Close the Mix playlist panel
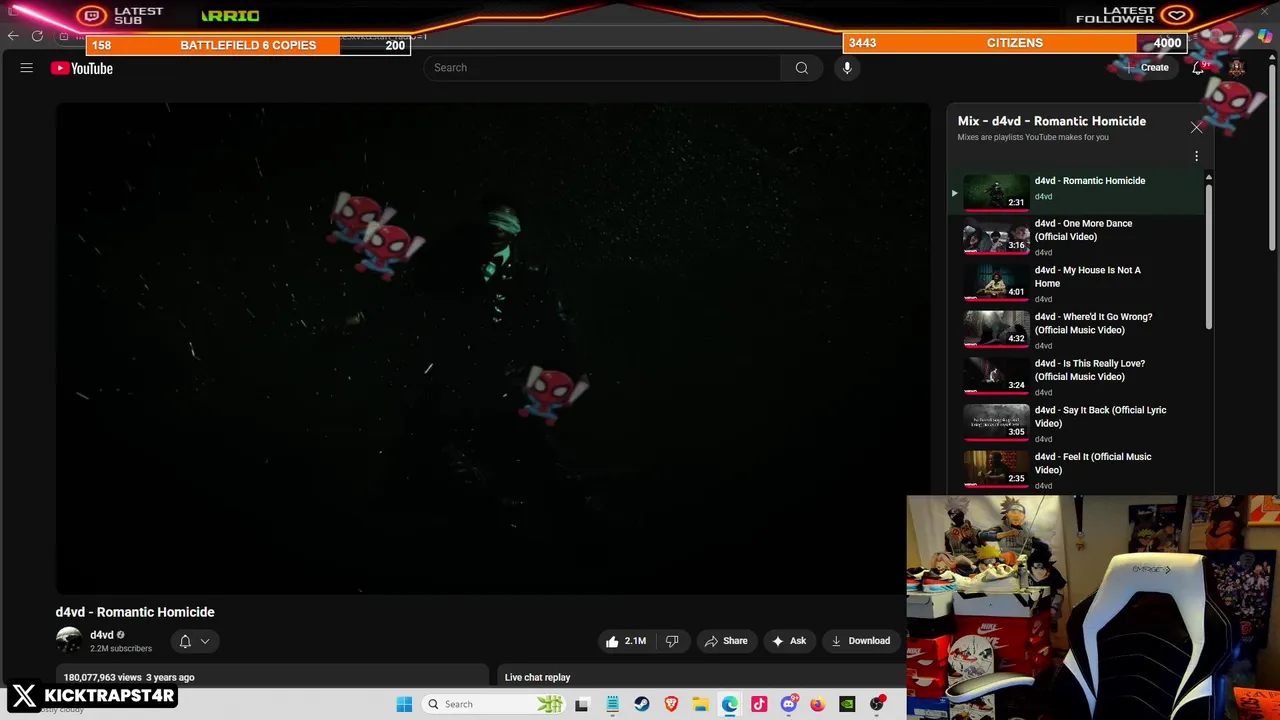The width and height of the screenshot is (1280, 720). point(1196,127)
